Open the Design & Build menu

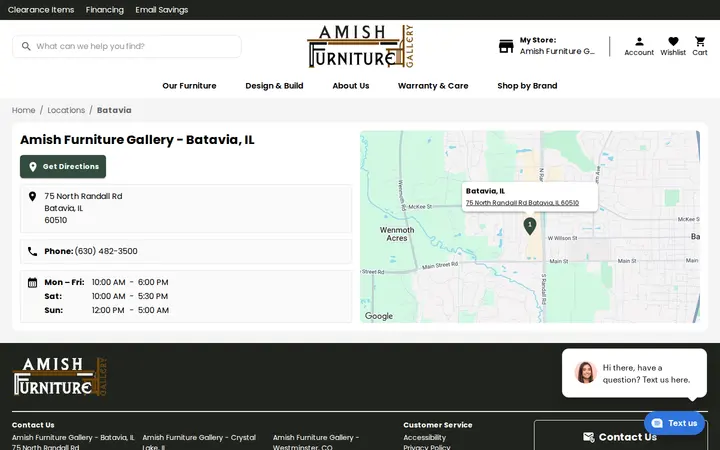click(274, 86)
